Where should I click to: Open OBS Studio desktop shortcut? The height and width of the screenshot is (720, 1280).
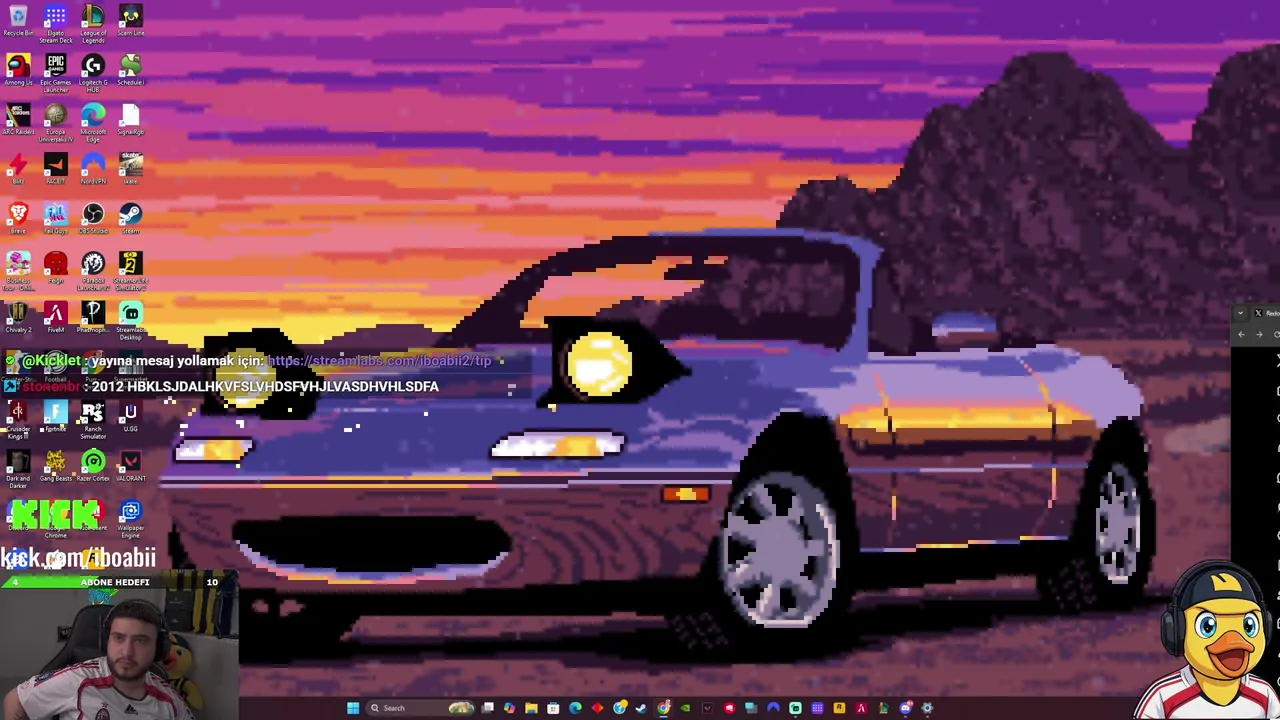(x=93, y=218)
